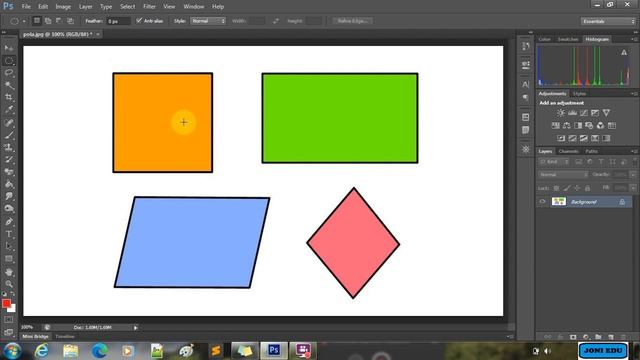Select the Elliptical Marquee tool in toolbox
The image size is (640, 360).
tap(9, 61)
